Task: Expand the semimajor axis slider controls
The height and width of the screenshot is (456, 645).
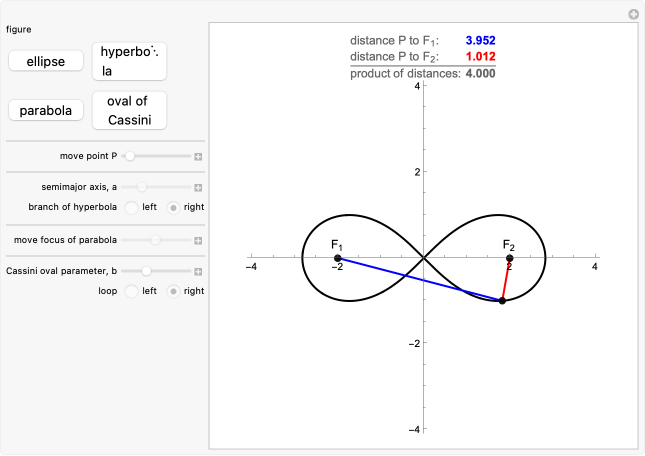Action: (x=198, y=187)
